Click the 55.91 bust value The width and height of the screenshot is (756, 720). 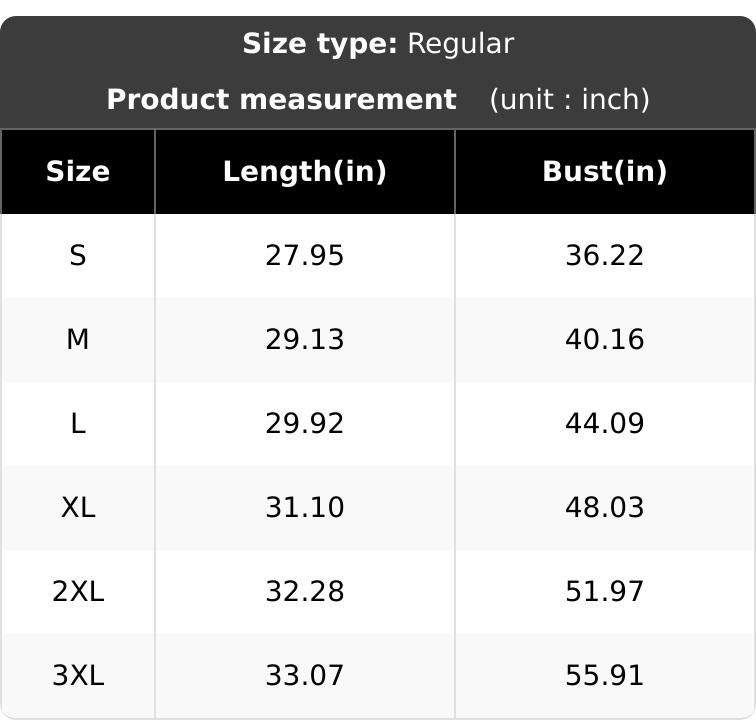[605, 675]
